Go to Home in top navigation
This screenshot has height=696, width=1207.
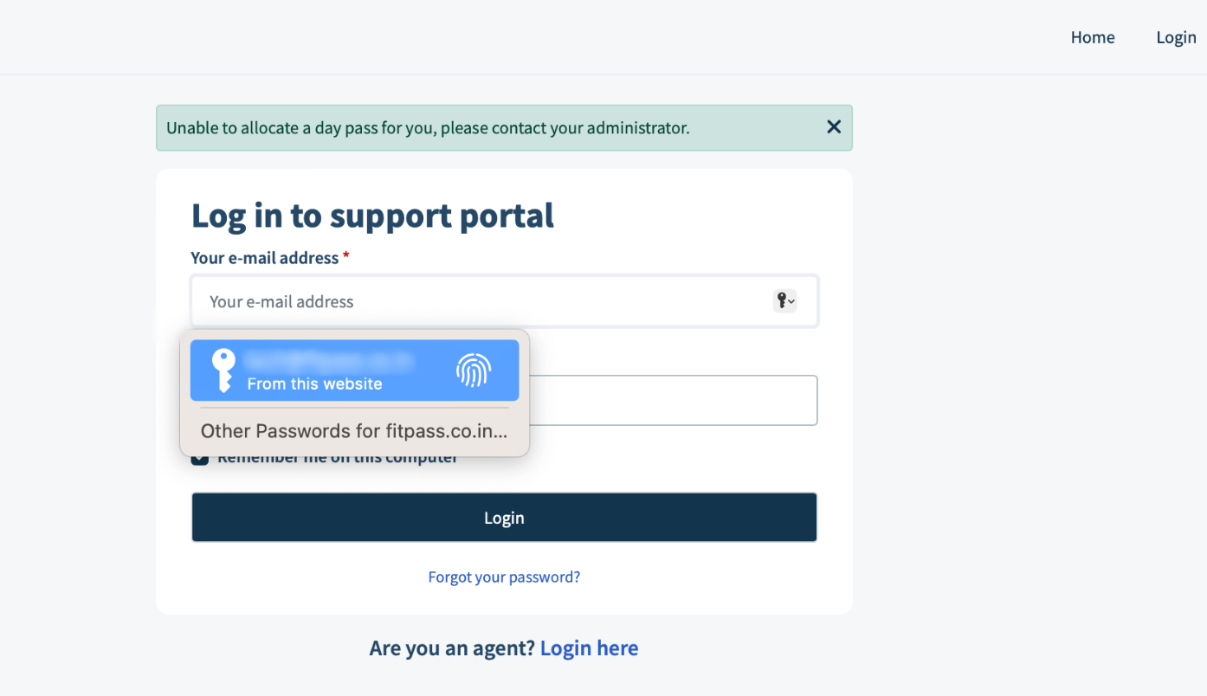point(1092,37)
